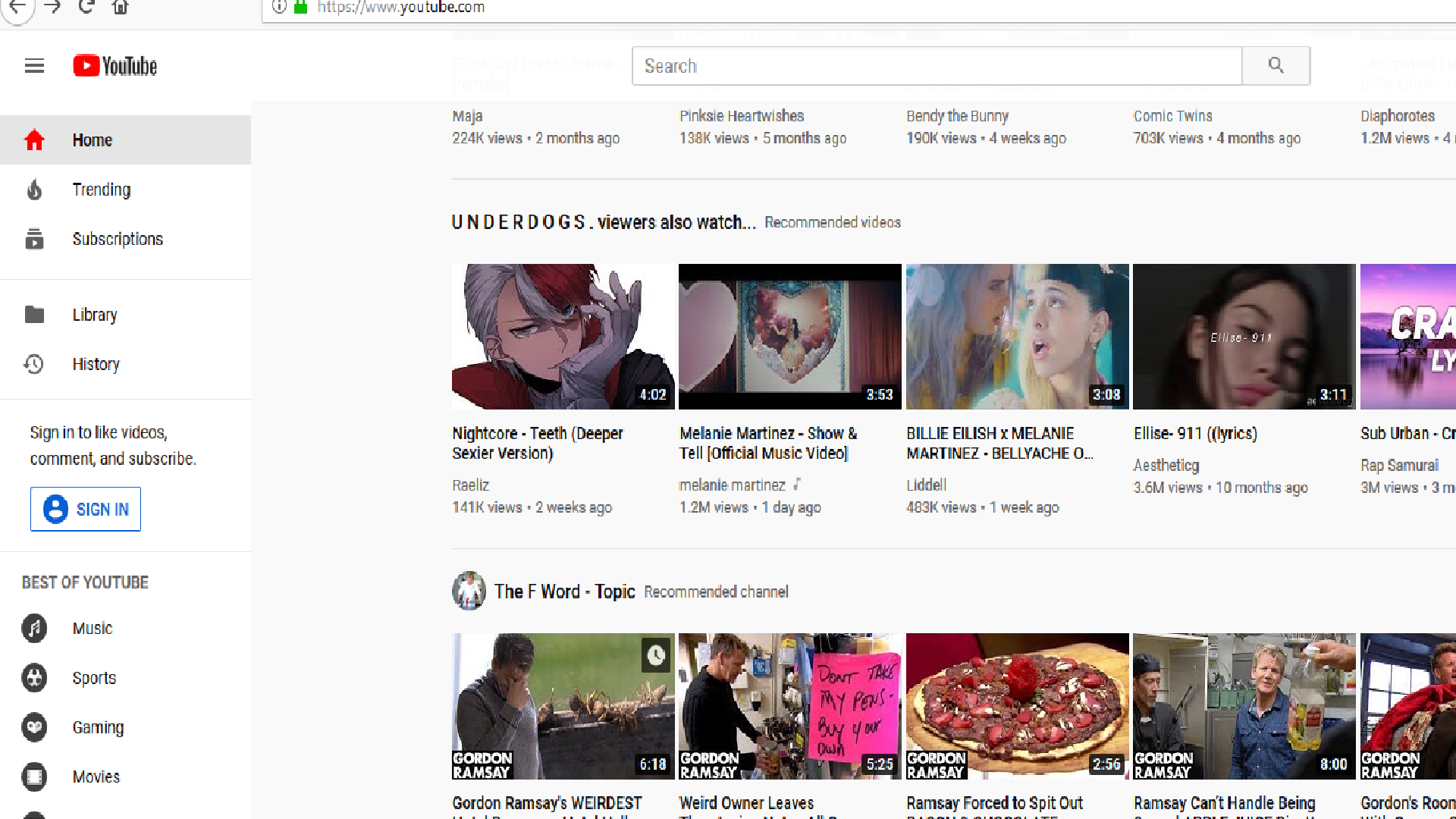This screenshot has height=819, width=1456.
Task: Click the Home icon in sidebar
Action: coord(34,140)
